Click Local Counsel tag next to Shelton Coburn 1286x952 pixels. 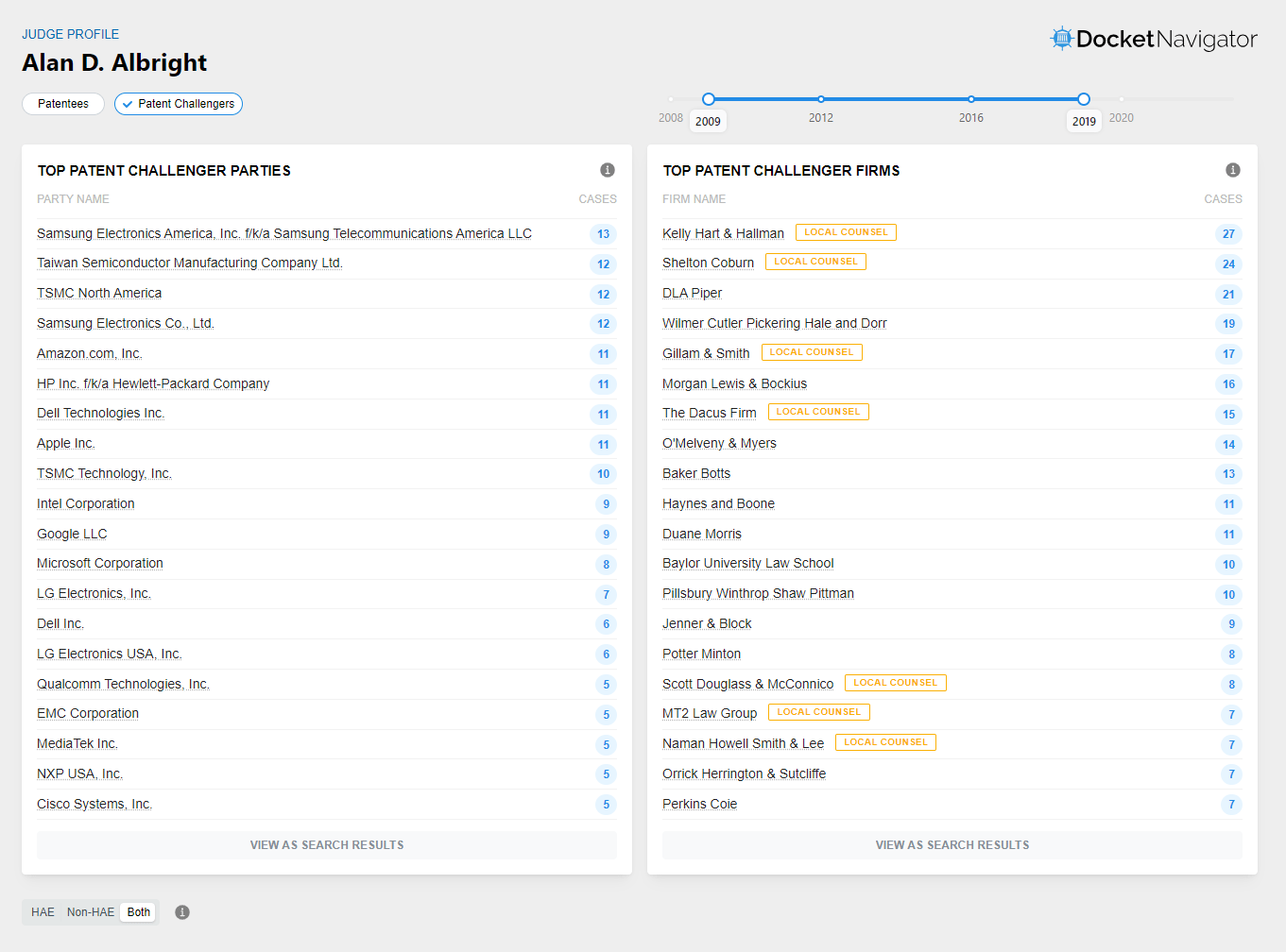pyautogui.click(x=815, y=262)
